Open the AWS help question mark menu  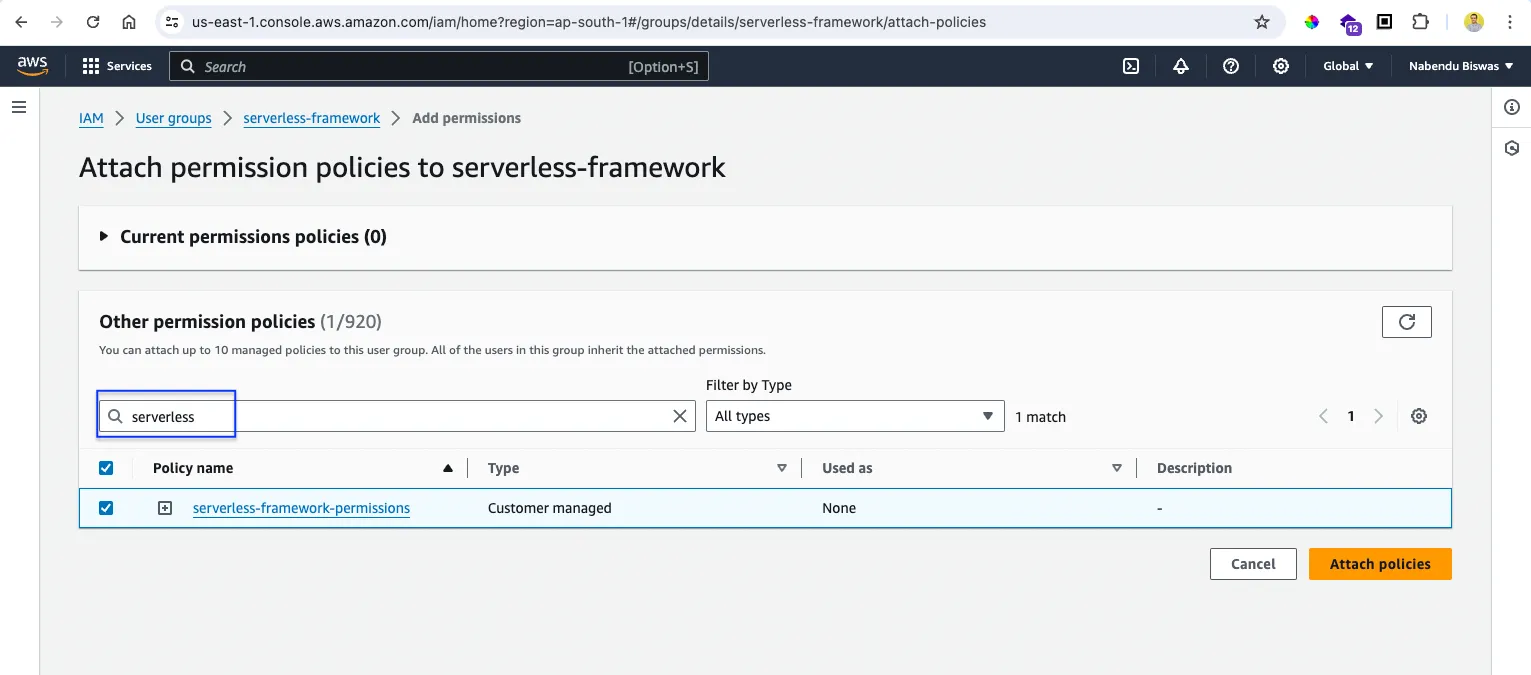click(x=1231, y=66)
